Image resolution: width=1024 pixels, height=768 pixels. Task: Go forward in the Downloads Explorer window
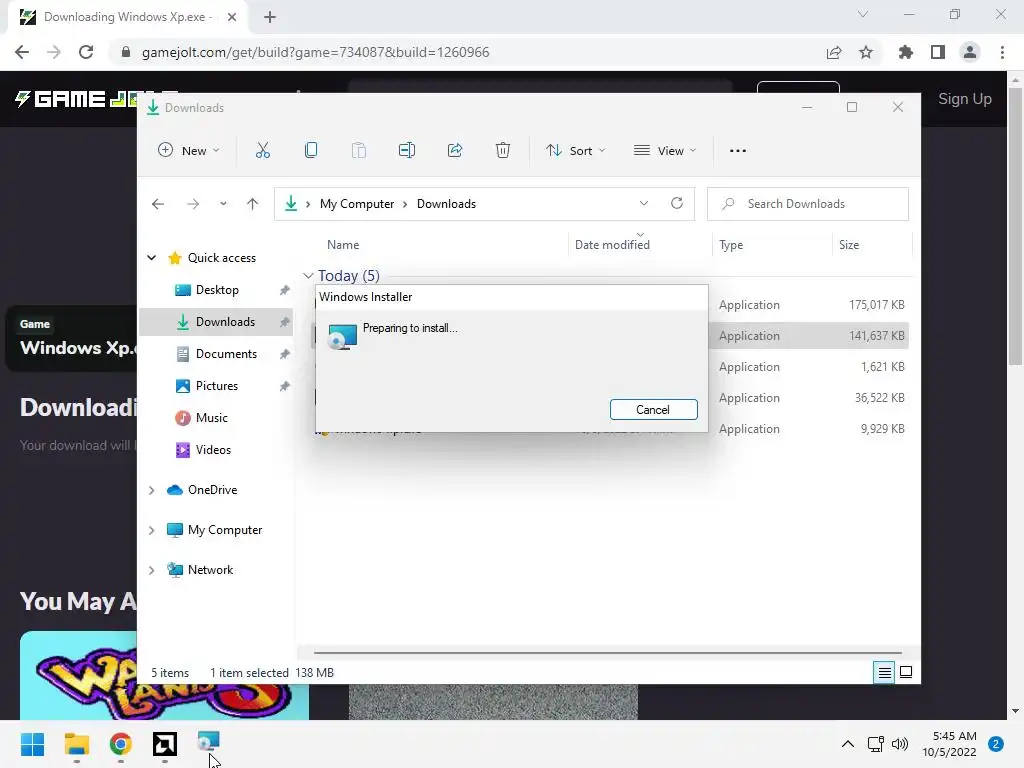(x=193, y=204)
